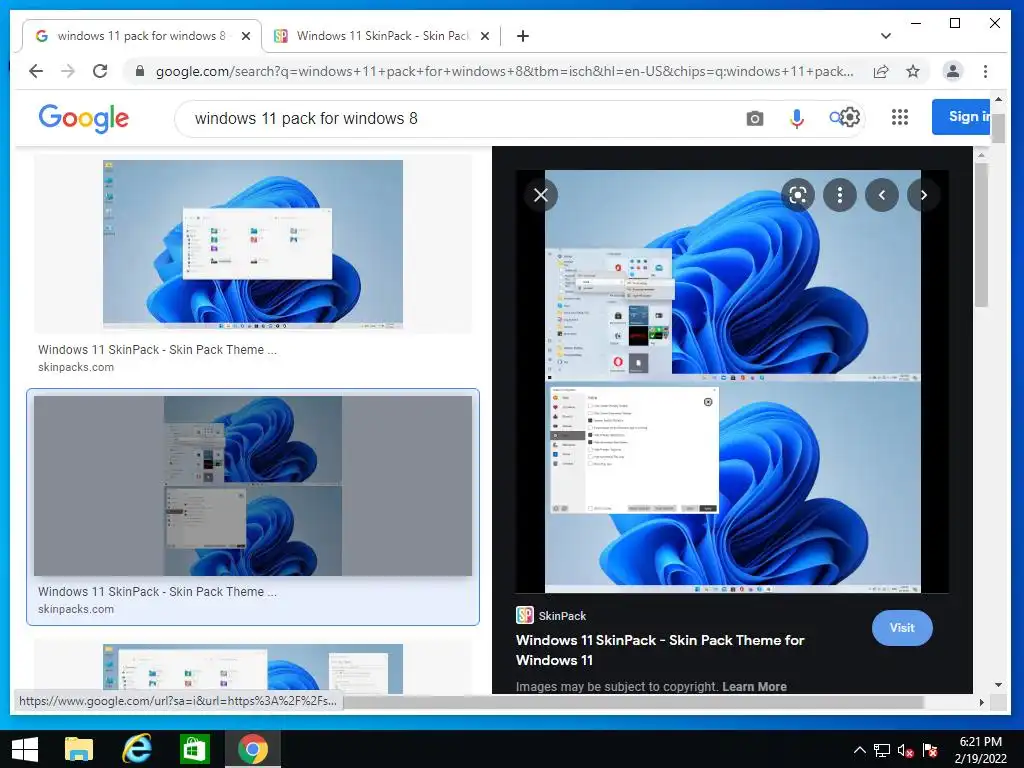Click preview panel vertical scrollbar

pos(981,235)
